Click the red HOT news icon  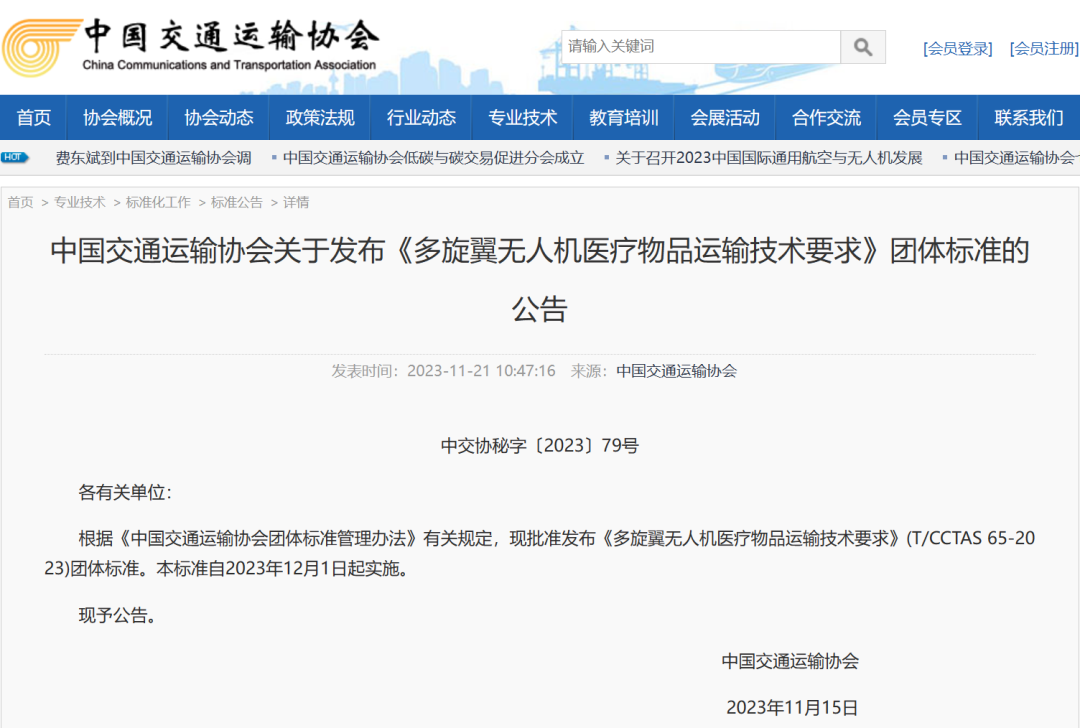click(x=14, y=157)
